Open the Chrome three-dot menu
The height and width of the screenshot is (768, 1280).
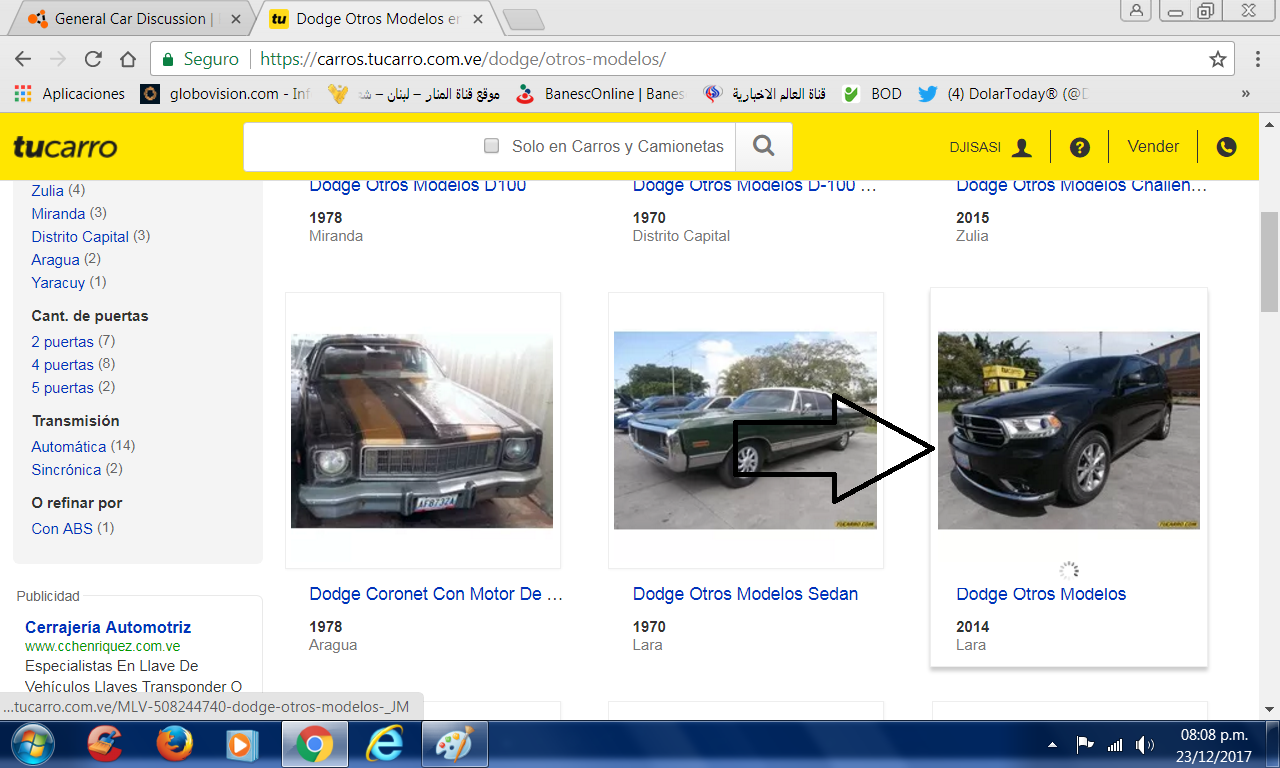1258,59
